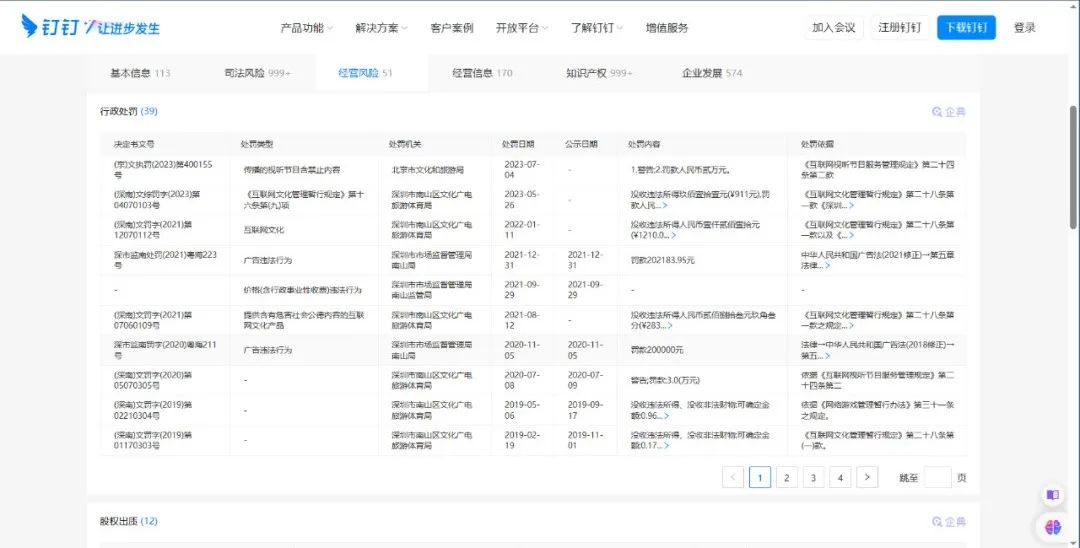Select the 传播的视听节目含禁止内容 cell
The height and width of the screenshot is (548, 1080).
coord(291,169)
